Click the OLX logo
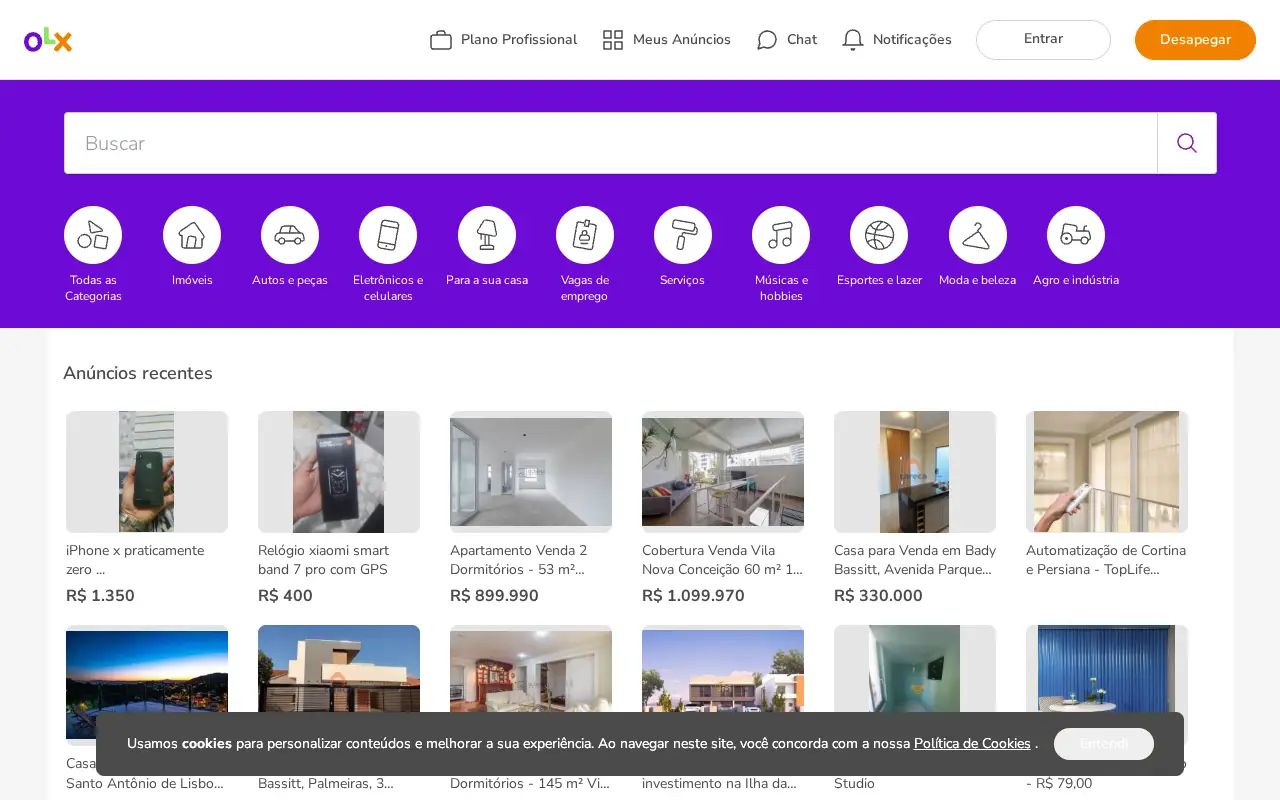Screen dimensions: 1280x800 point(48,40)
